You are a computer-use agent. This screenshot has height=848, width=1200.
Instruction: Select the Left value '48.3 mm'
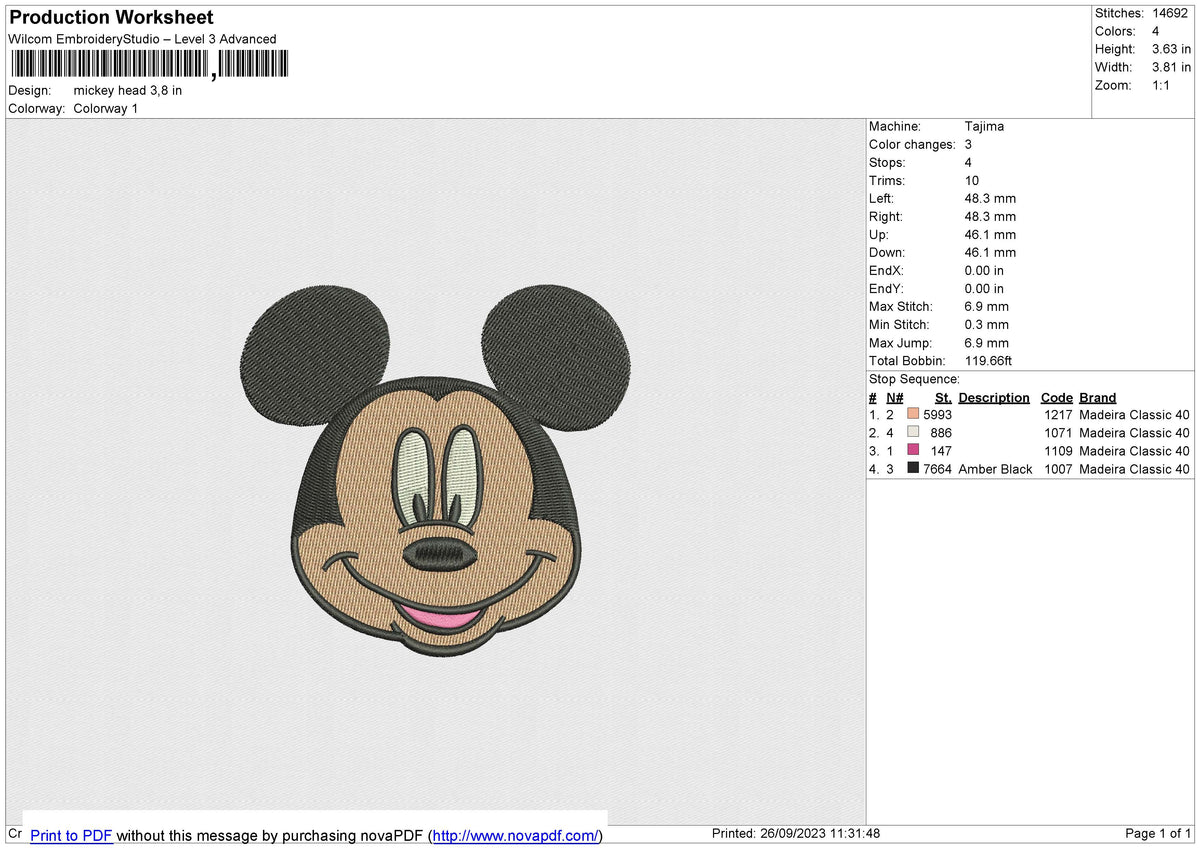[x=990, y=198]
